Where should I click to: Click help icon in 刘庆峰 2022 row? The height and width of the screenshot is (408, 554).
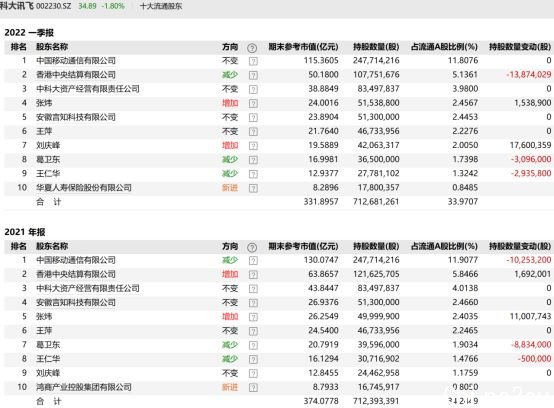pyautogui.click(x=253, y=146)
